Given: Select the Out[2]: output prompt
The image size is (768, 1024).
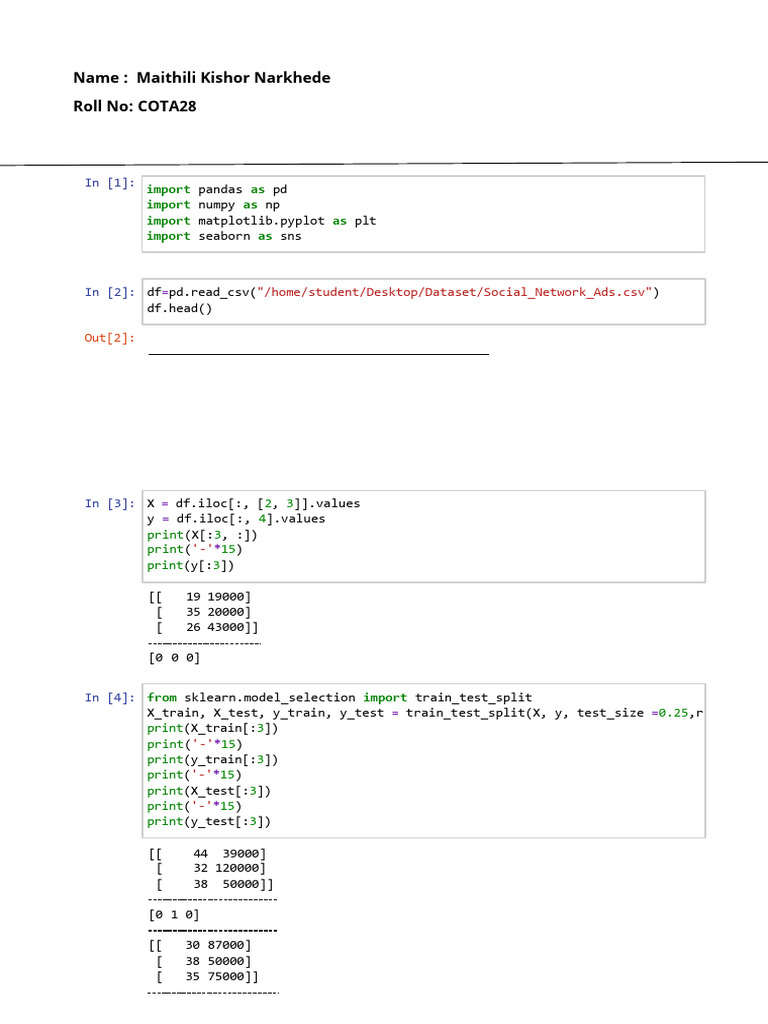Looking at the screenshot, I should coord(110,338).
